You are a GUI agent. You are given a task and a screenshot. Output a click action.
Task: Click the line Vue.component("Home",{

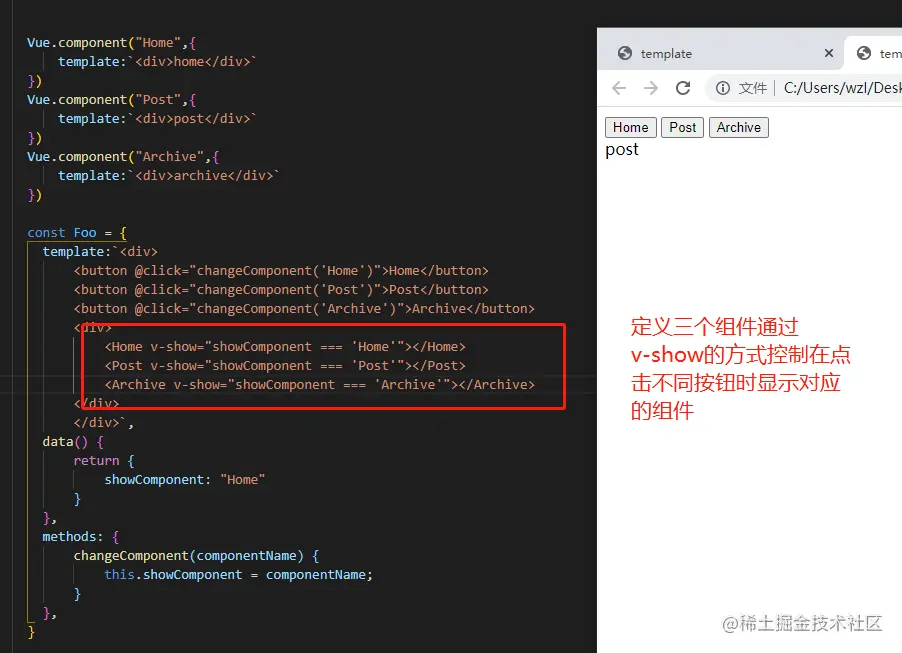coord(112,43)
